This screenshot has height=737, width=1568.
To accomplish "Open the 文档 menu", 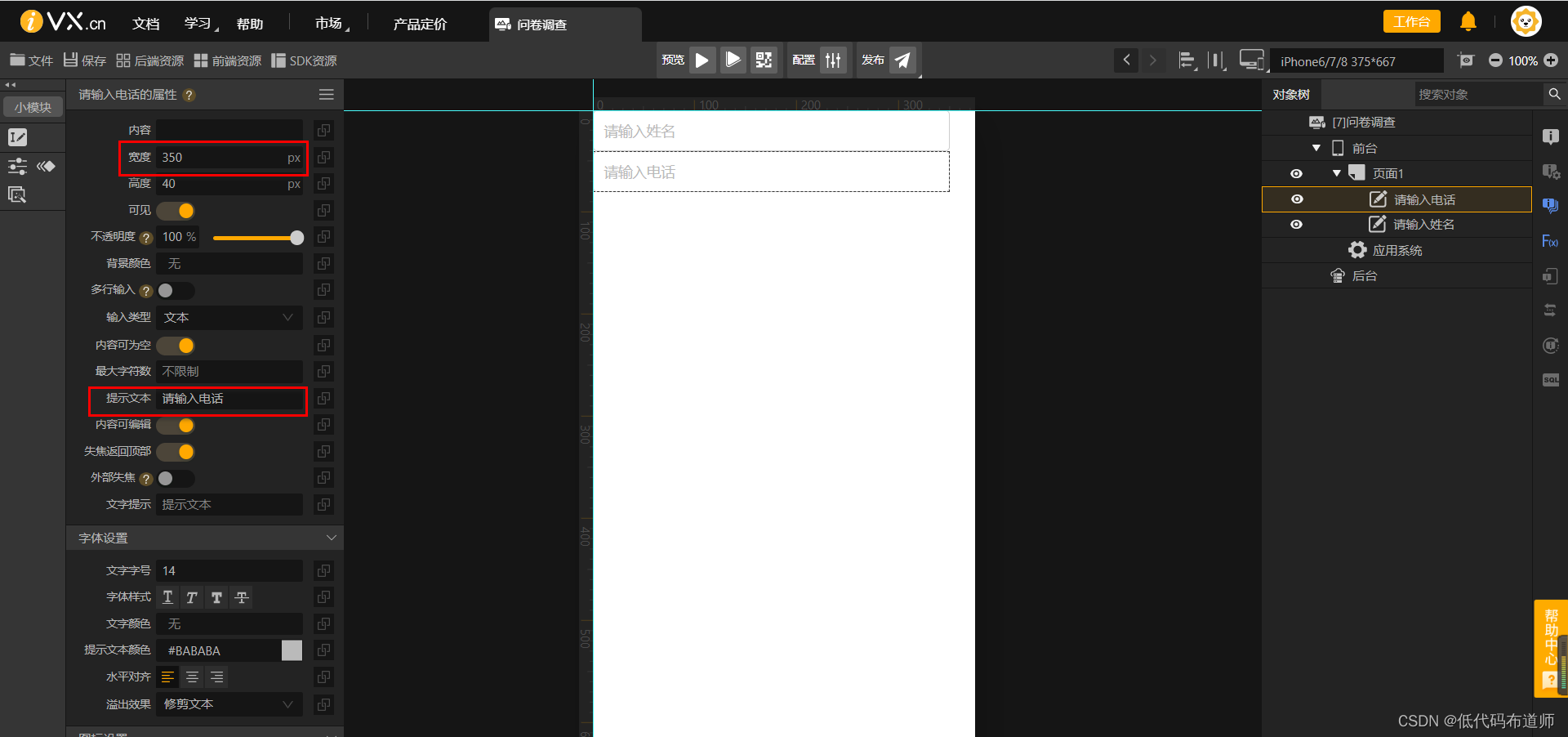I will click(x=146, y=24).
